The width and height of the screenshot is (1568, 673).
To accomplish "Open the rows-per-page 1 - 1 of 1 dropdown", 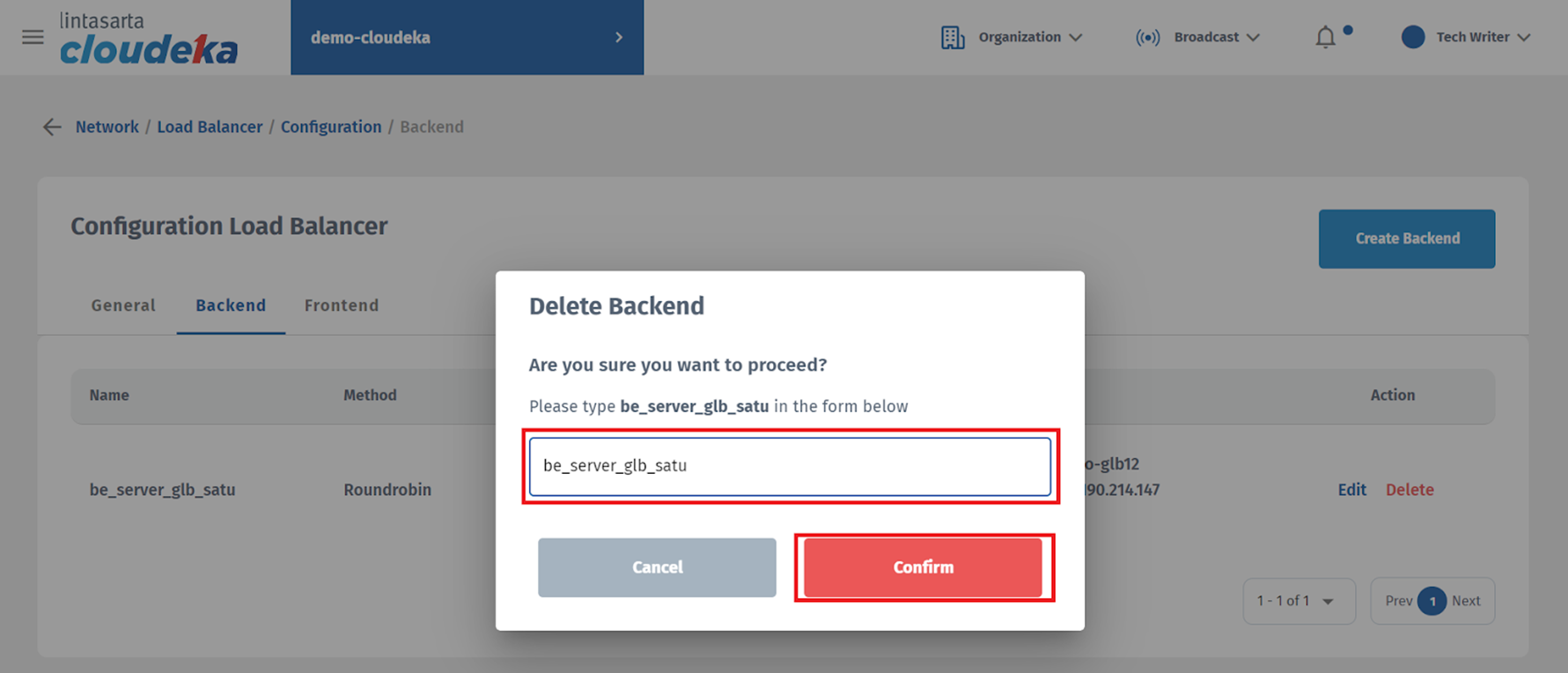I will point(1298,601).
